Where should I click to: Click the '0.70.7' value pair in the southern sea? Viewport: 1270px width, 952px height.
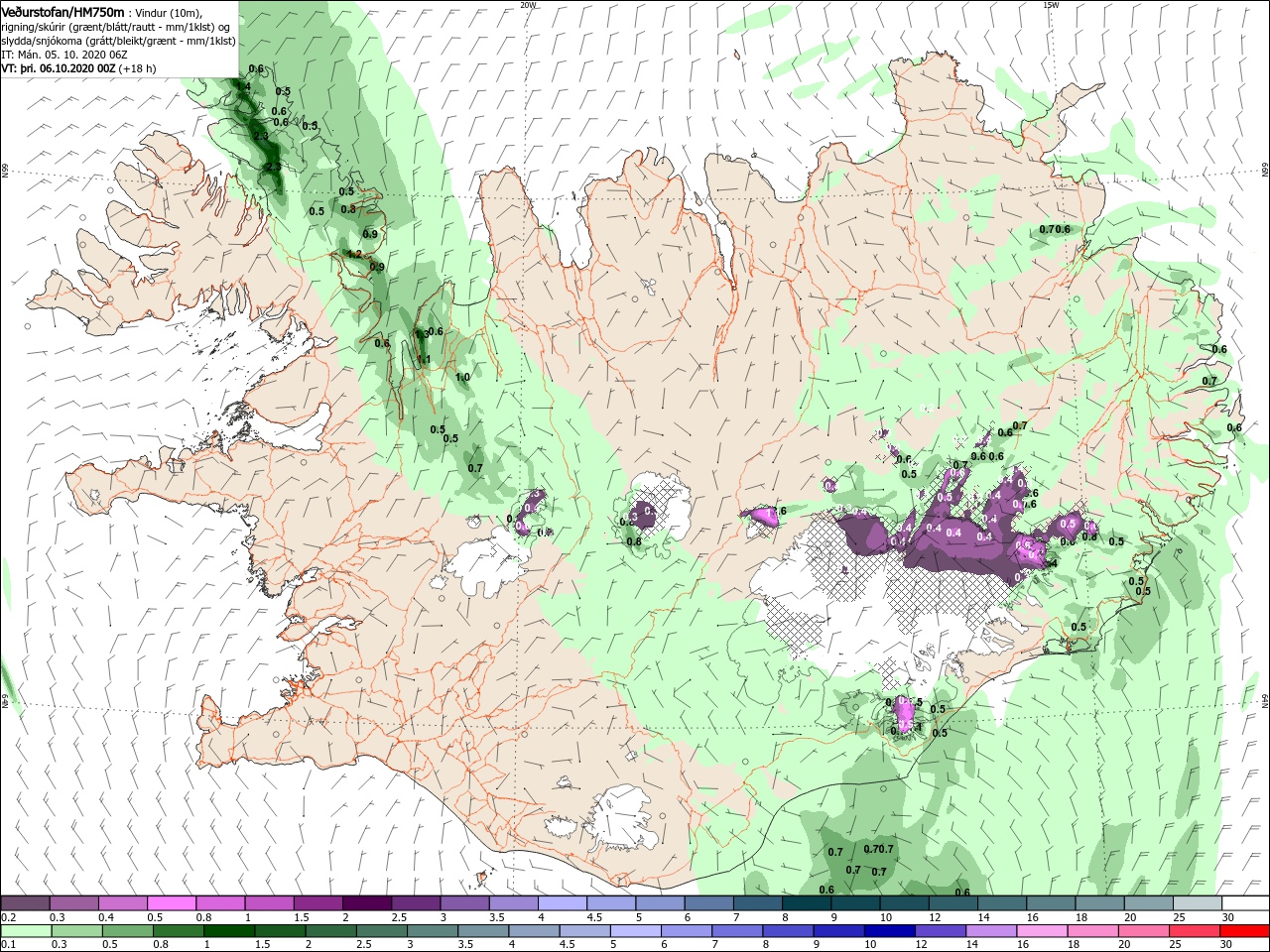click(878, 849)
